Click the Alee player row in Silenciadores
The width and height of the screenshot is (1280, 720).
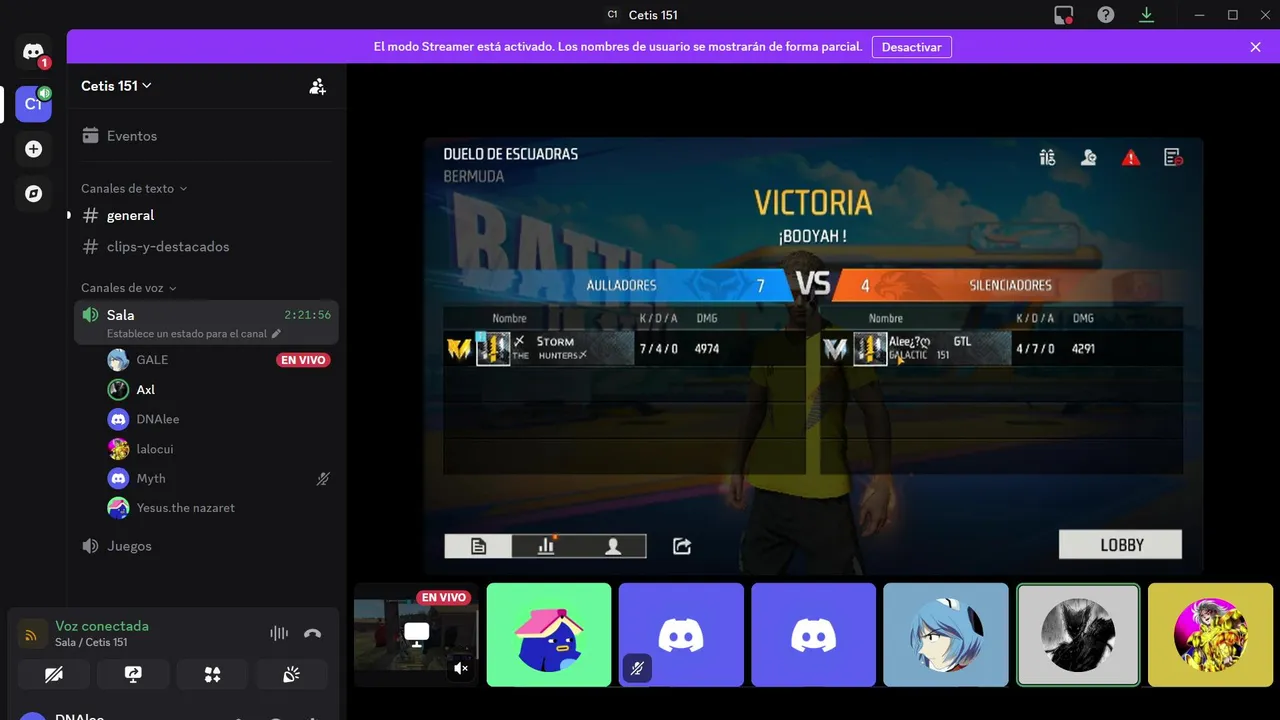pyautogui.click(x=1002, y=349)
